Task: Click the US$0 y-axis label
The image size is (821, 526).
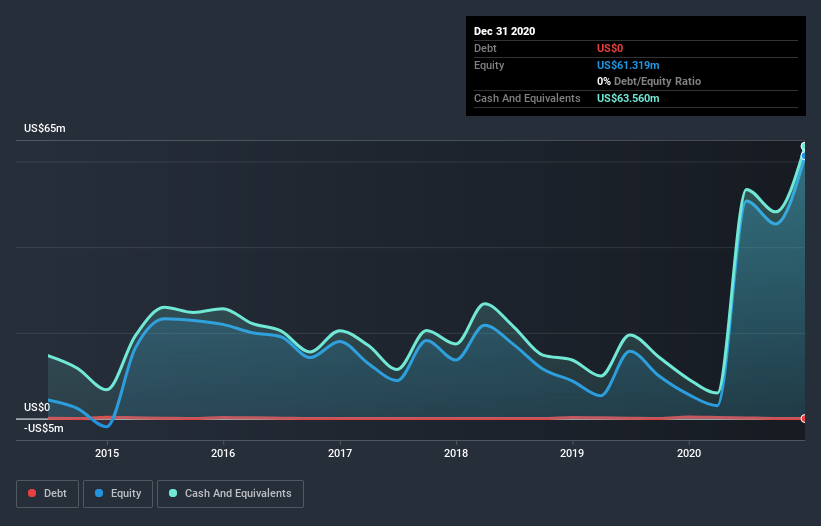Action: point(37,407)
